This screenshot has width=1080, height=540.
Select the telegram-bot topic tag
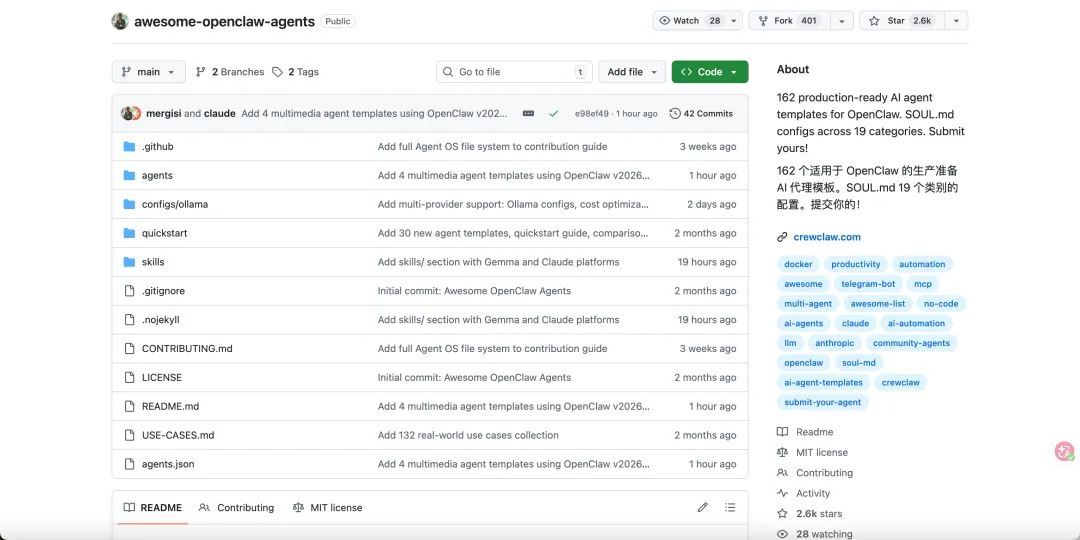(868, 284)
